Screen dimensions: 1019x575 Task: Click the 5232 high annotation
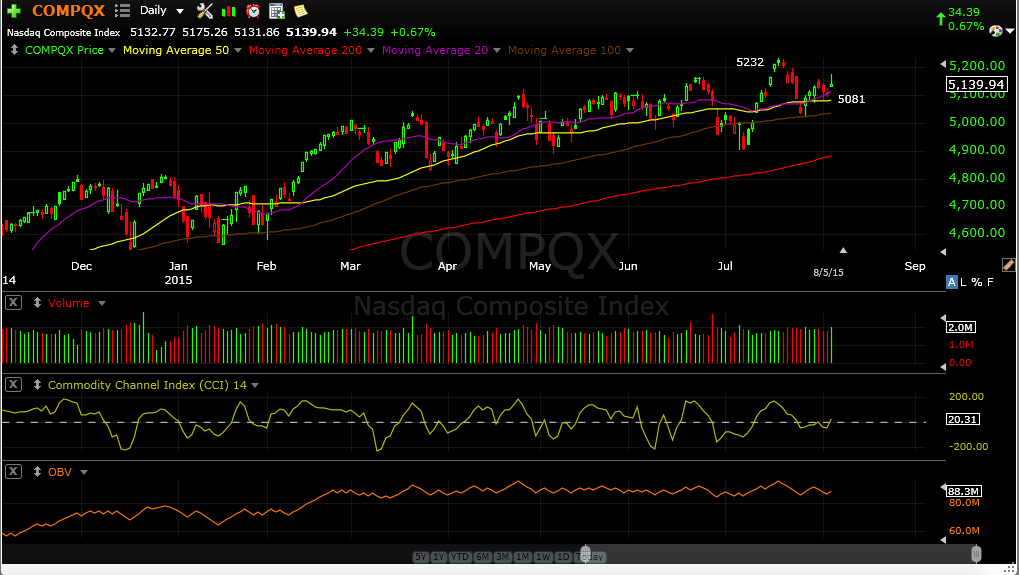pyautogui.click(x=750, y=62)
